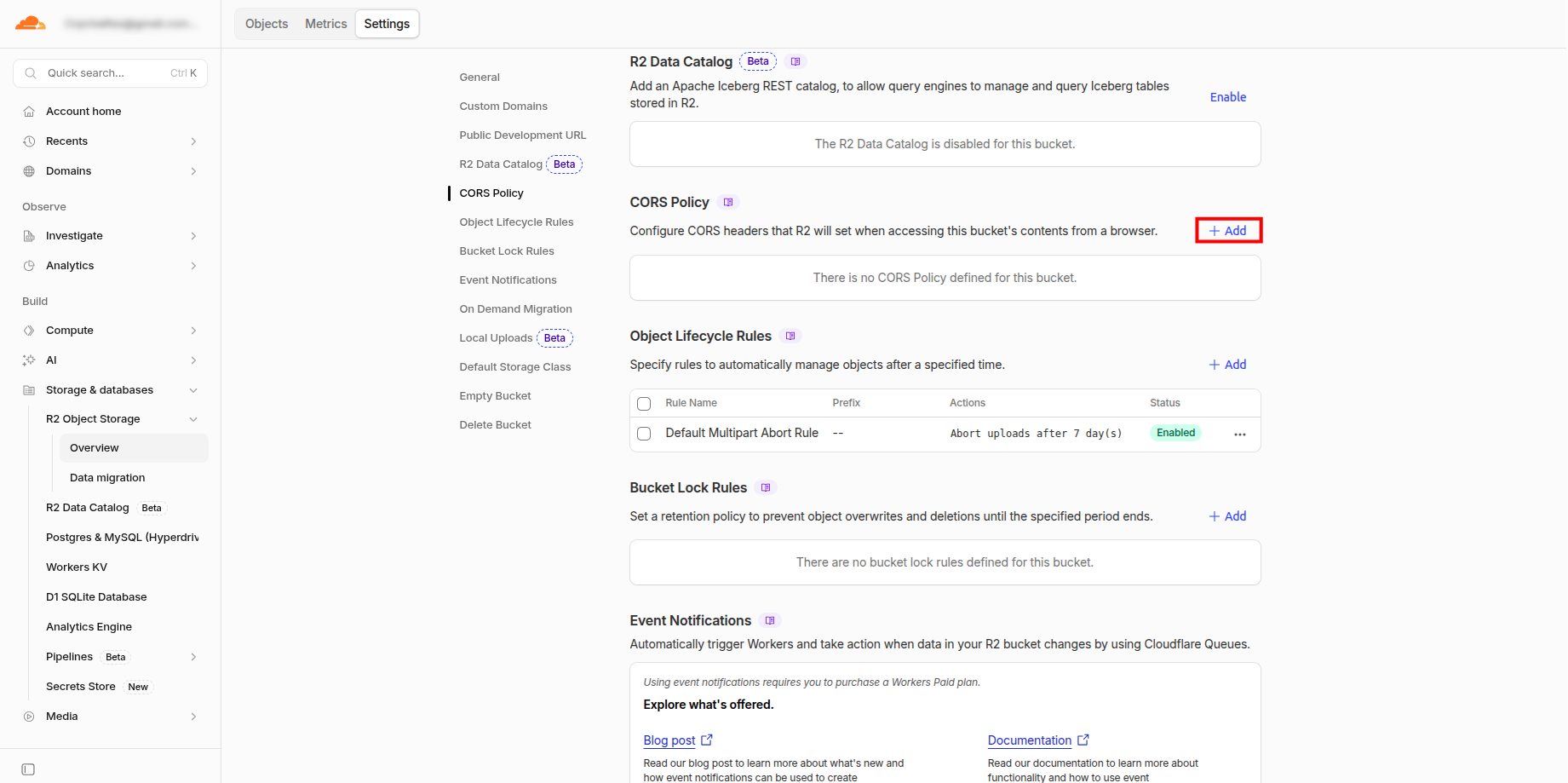Click the AI sparkle icon

tap(29, 360)
